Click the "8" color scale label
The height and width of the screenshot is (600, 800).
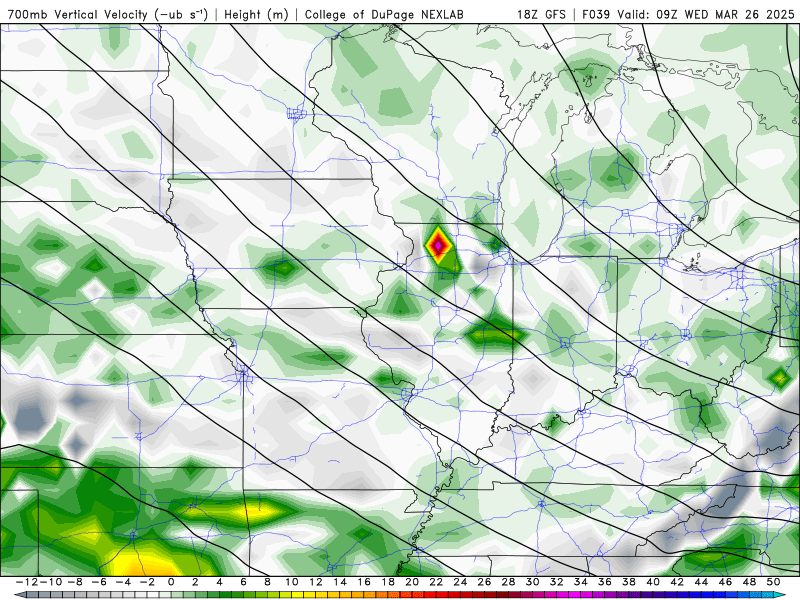pos(267,582)
